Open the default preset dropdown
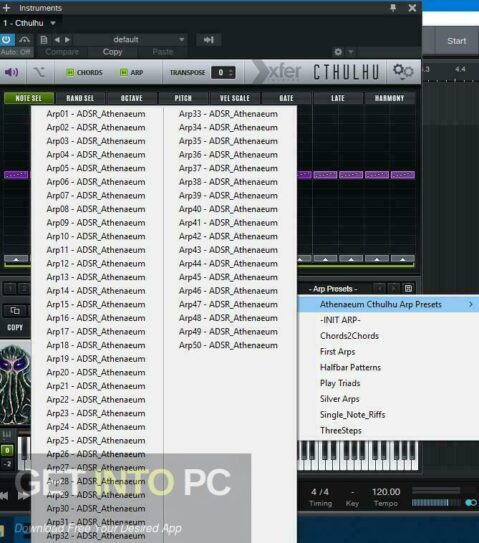The height and width of the screenshot is (543, 479). (x=130, y=40)
